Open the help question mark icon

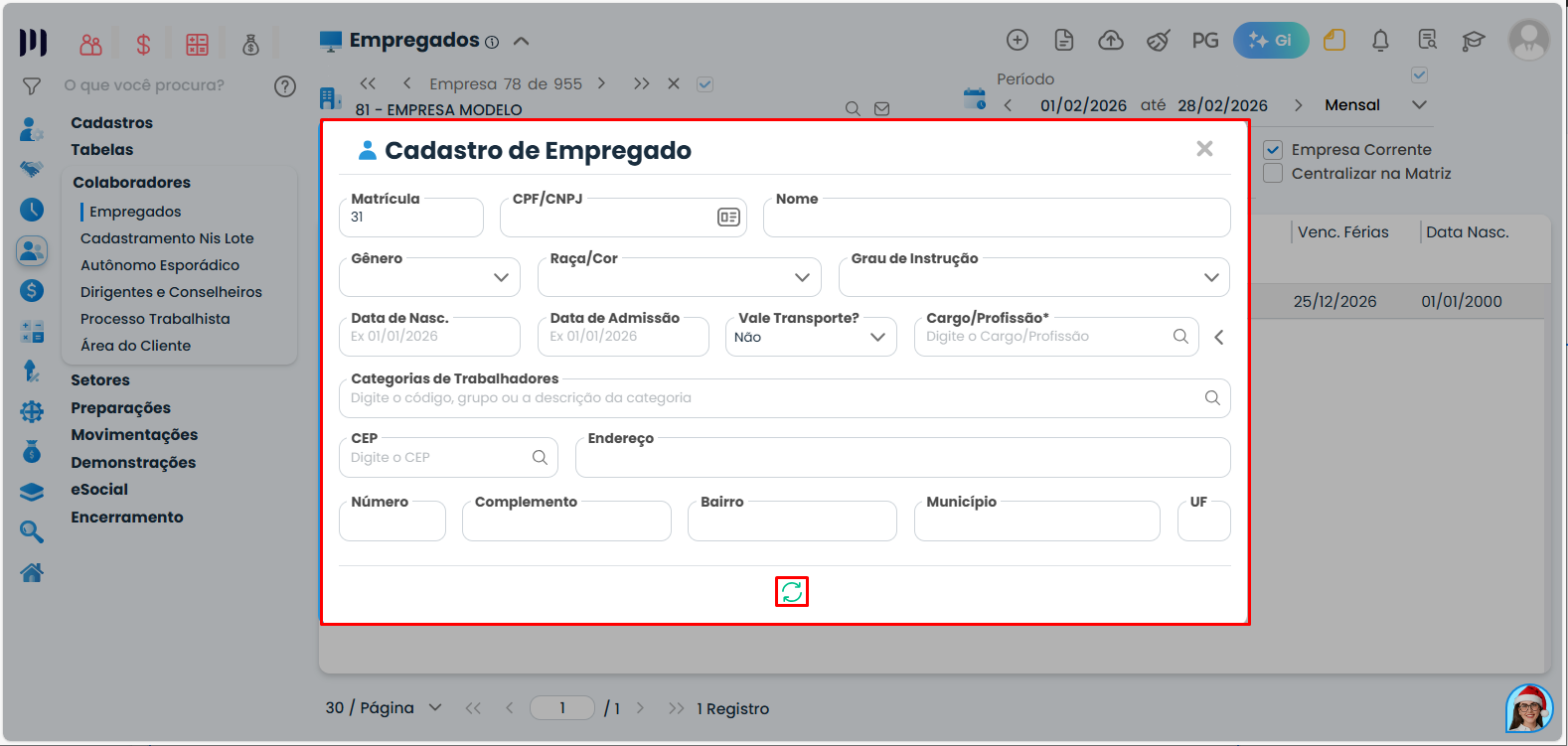285,86
